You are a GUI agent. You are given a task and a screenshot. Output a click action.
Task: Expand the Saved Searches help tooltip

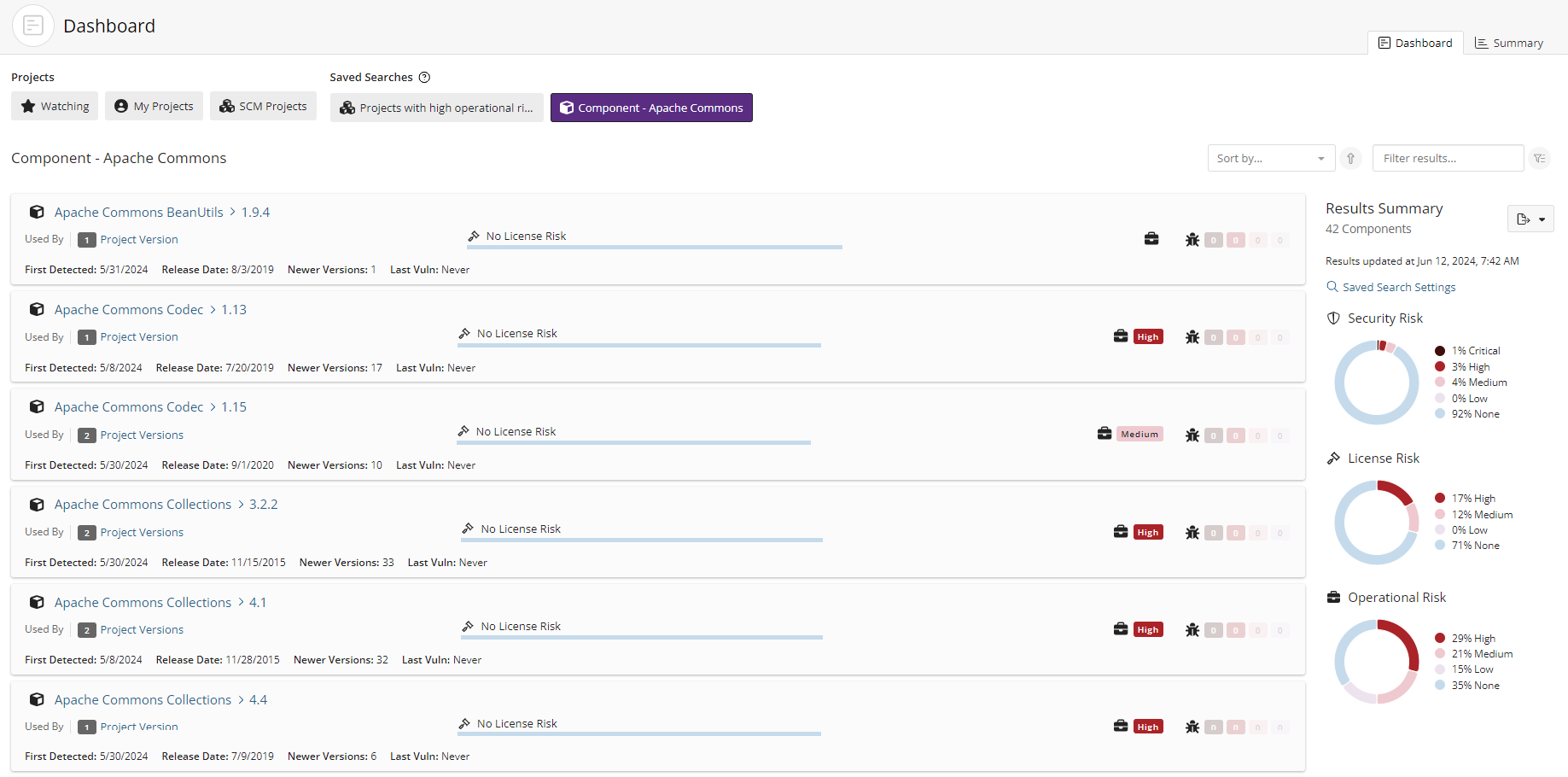(x=424, y=77)
